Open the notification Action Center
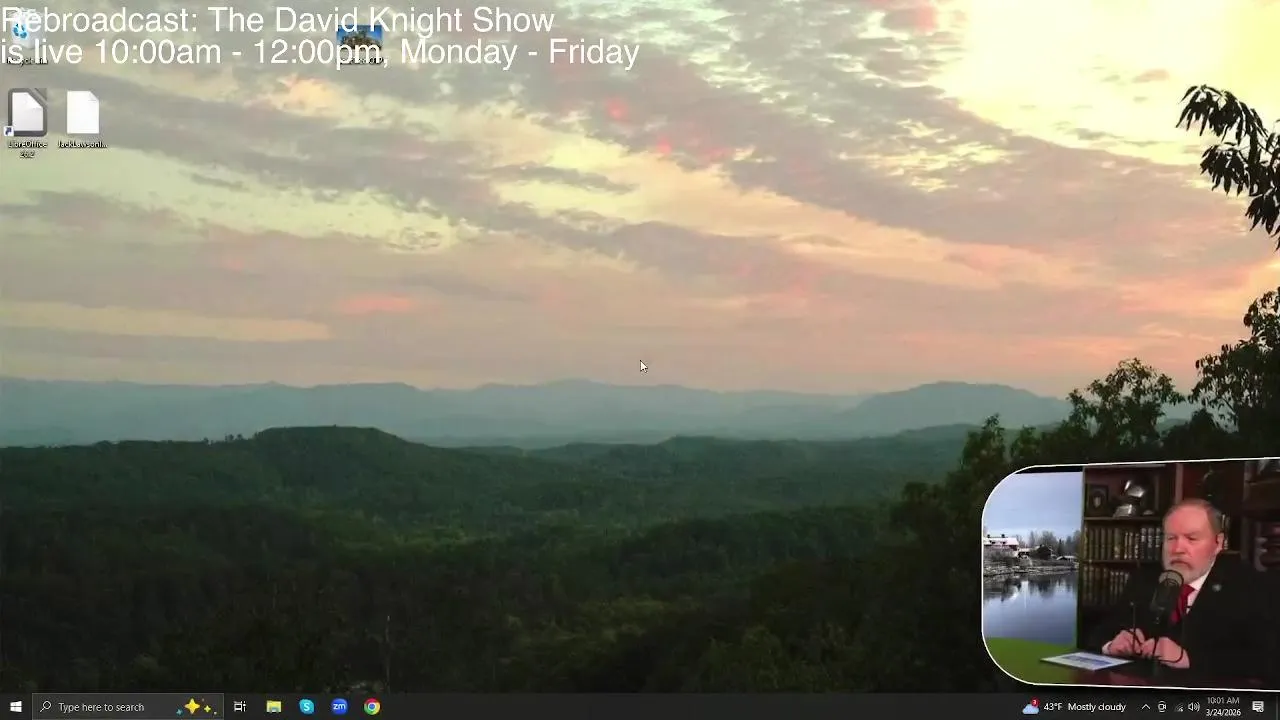The image size is (1280, 720). click(x=1258, y=707)
